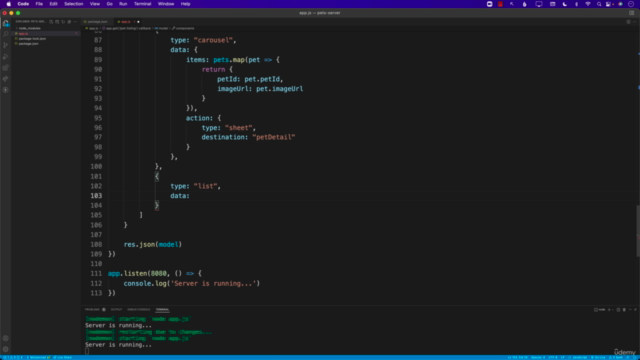Switch to the package.json editor tab
The image size is (640, 360).
tap(96, 22)
